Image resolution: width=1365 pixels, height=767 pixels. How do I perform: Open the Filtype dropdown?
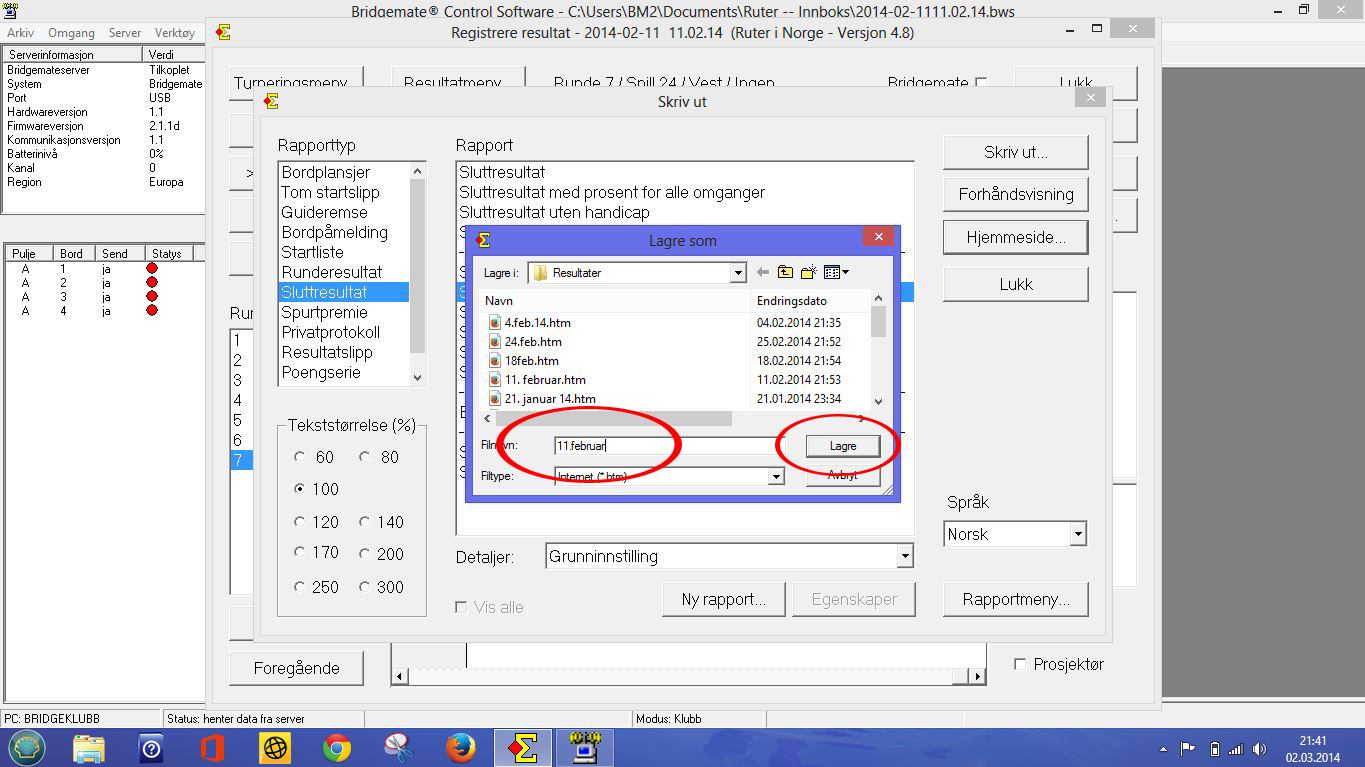775,477
